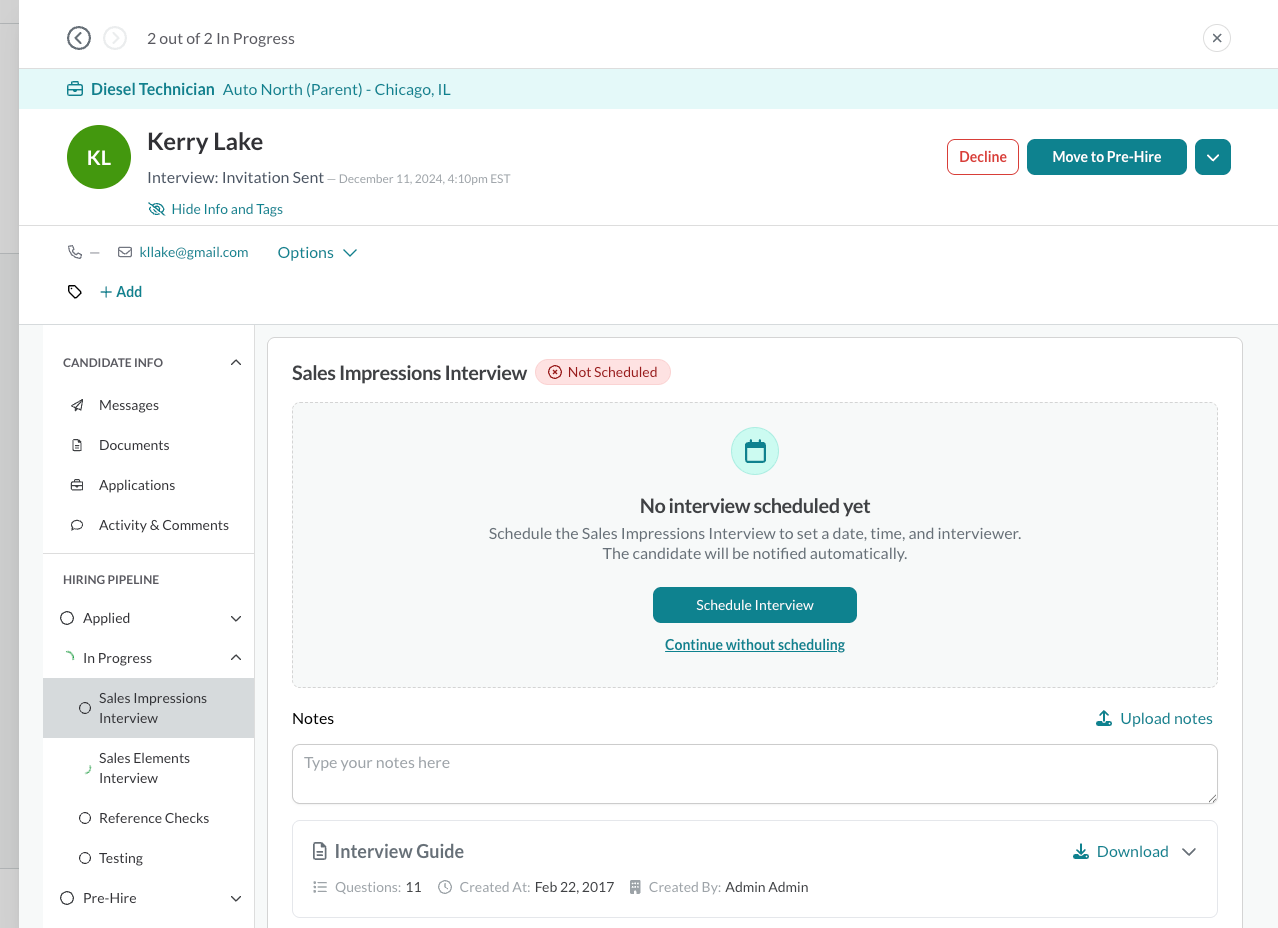Click '2 out of 2 In Progress' counter
Viewport: 1278px width, 928px height.
pos(221,38)
